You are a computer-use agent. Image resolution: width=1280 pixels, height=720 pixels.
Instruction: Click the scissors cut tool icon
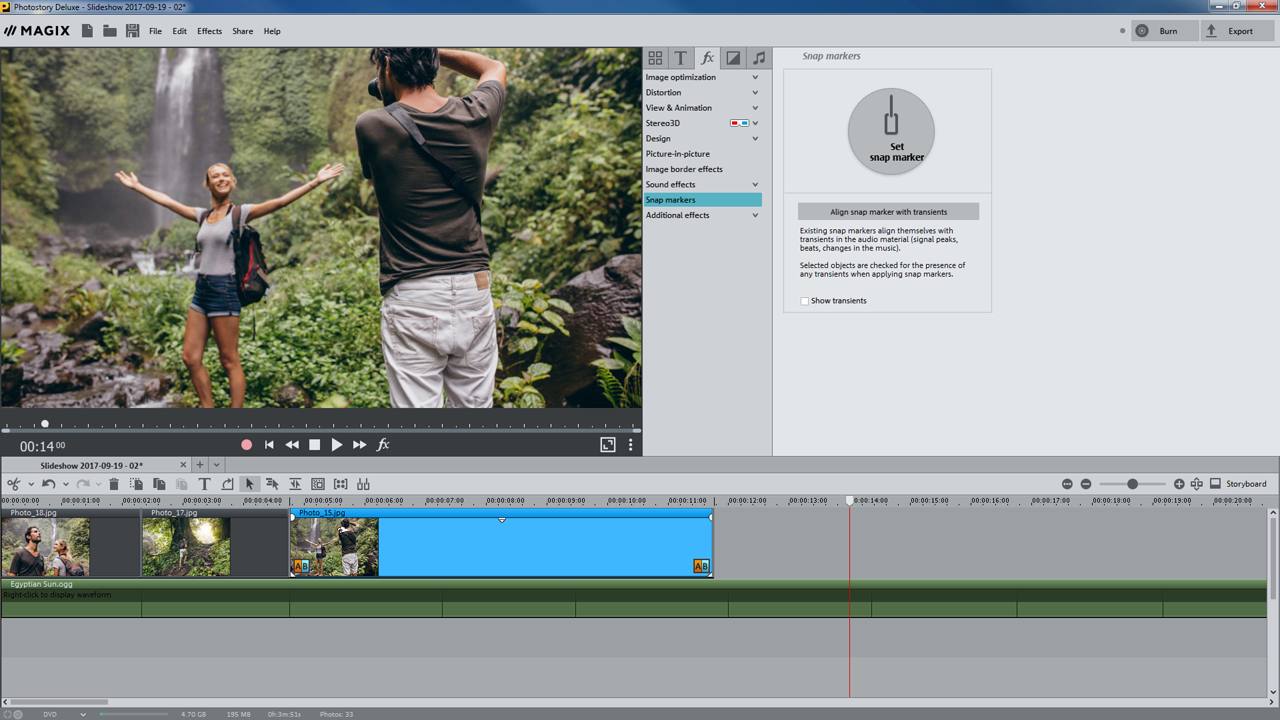(x=14, y=484)
